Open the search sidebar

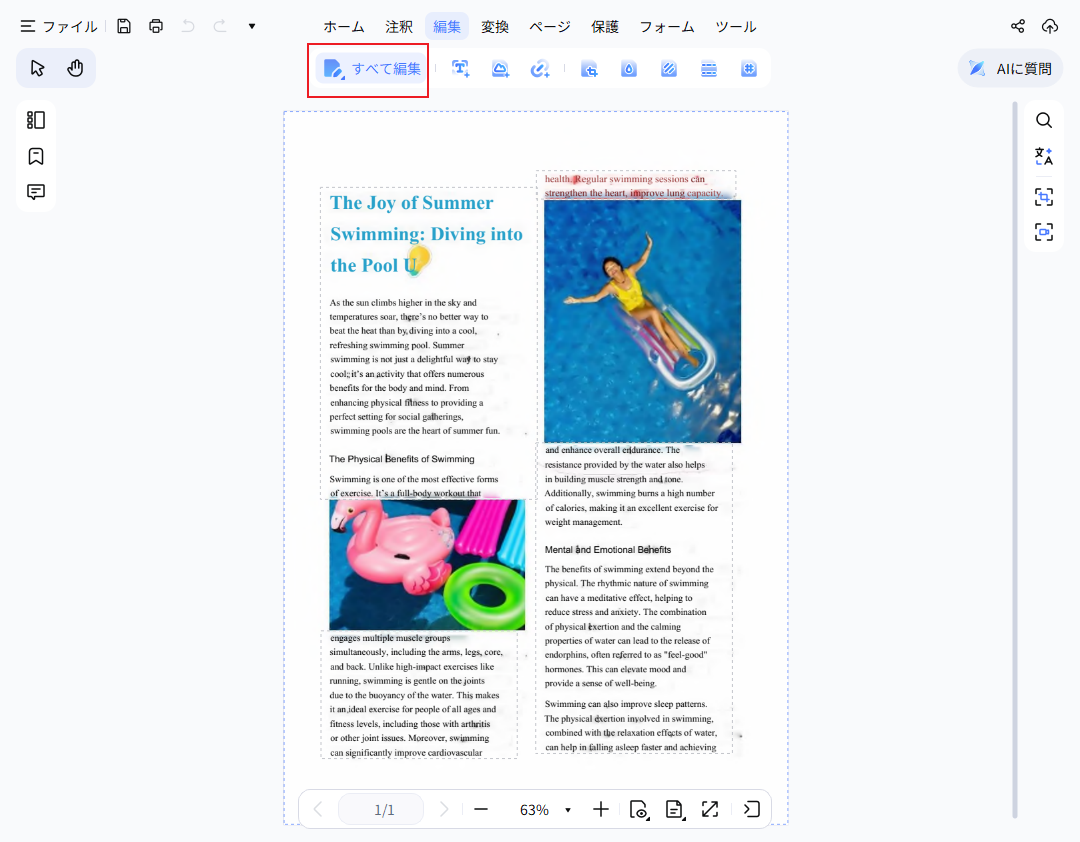pyautogui.click(x=1043, y=119)
